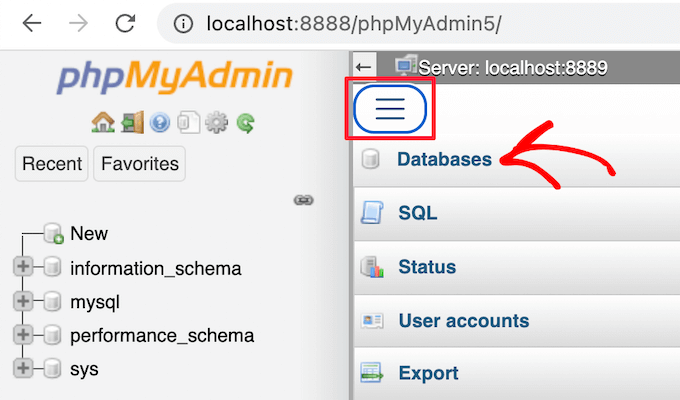This screenshot has width=680, height=400.
Task: Click the Favorites button
Action: 140,164
